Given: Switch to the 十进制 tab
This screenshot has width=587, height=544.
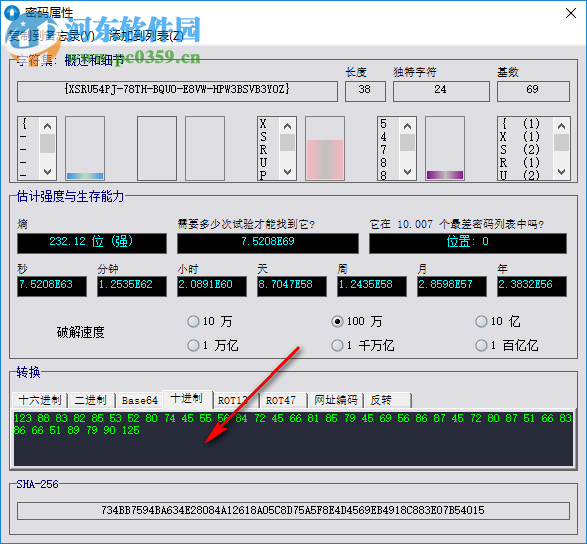Looking at the screenshot, I should (x=187, y=399).
